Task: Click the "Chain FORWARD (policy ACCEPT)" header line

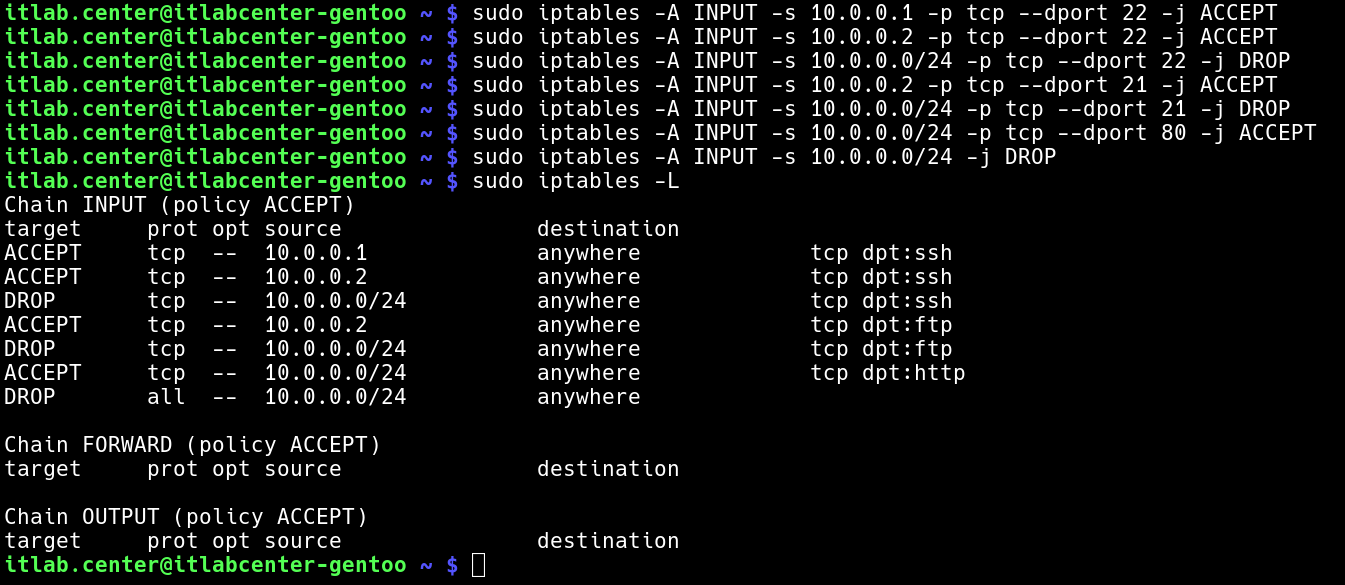Action: [x=192, y=445]
